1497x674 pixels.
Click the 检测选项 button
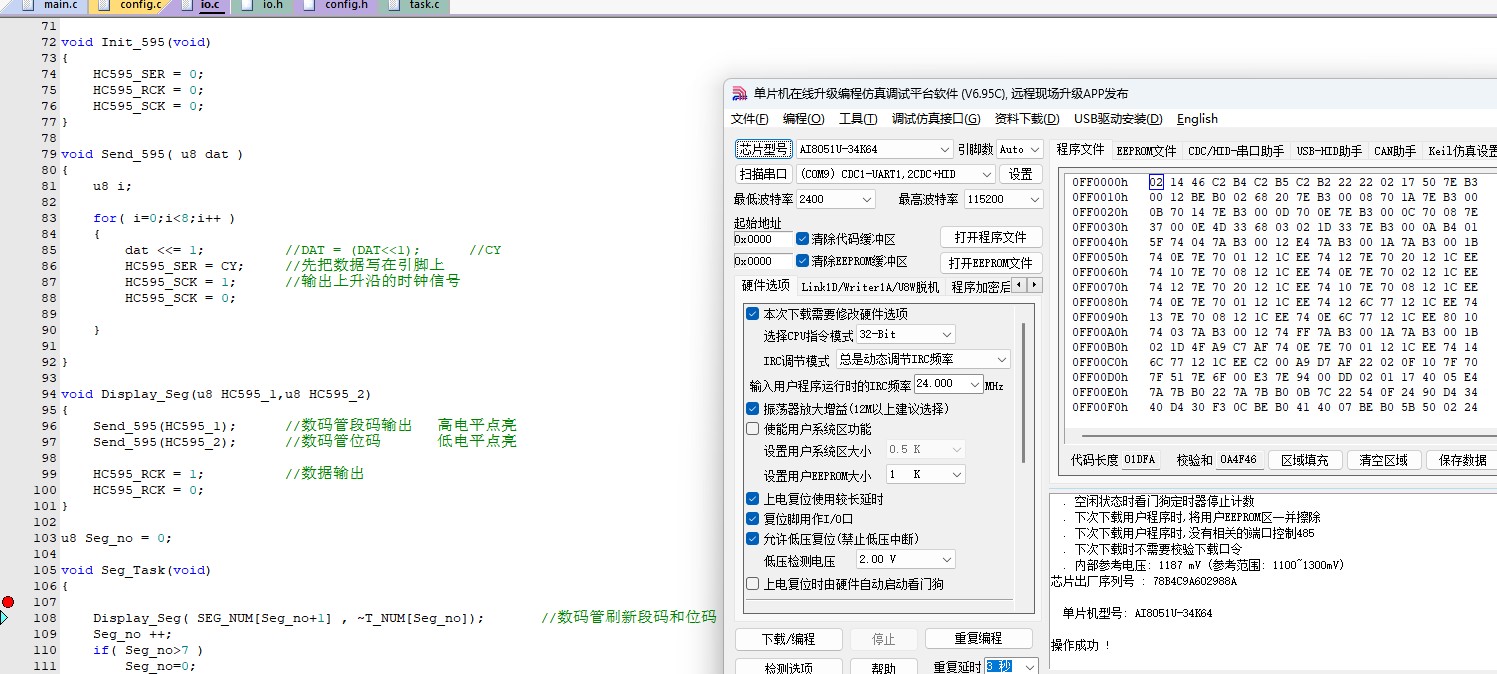(788, 667)
